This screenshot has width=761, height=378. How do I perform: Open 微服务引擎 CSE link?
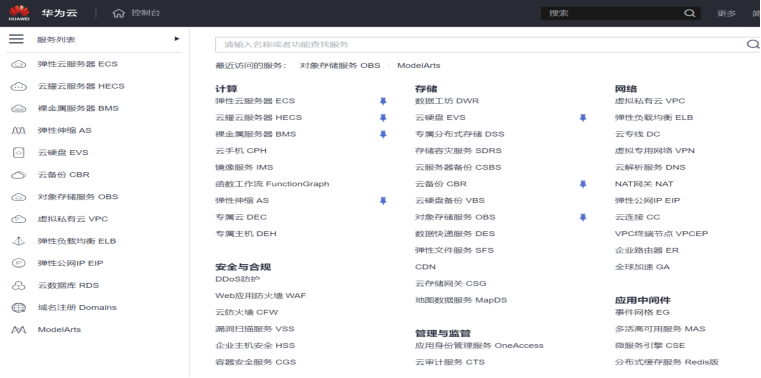click(x=650, y=345)
